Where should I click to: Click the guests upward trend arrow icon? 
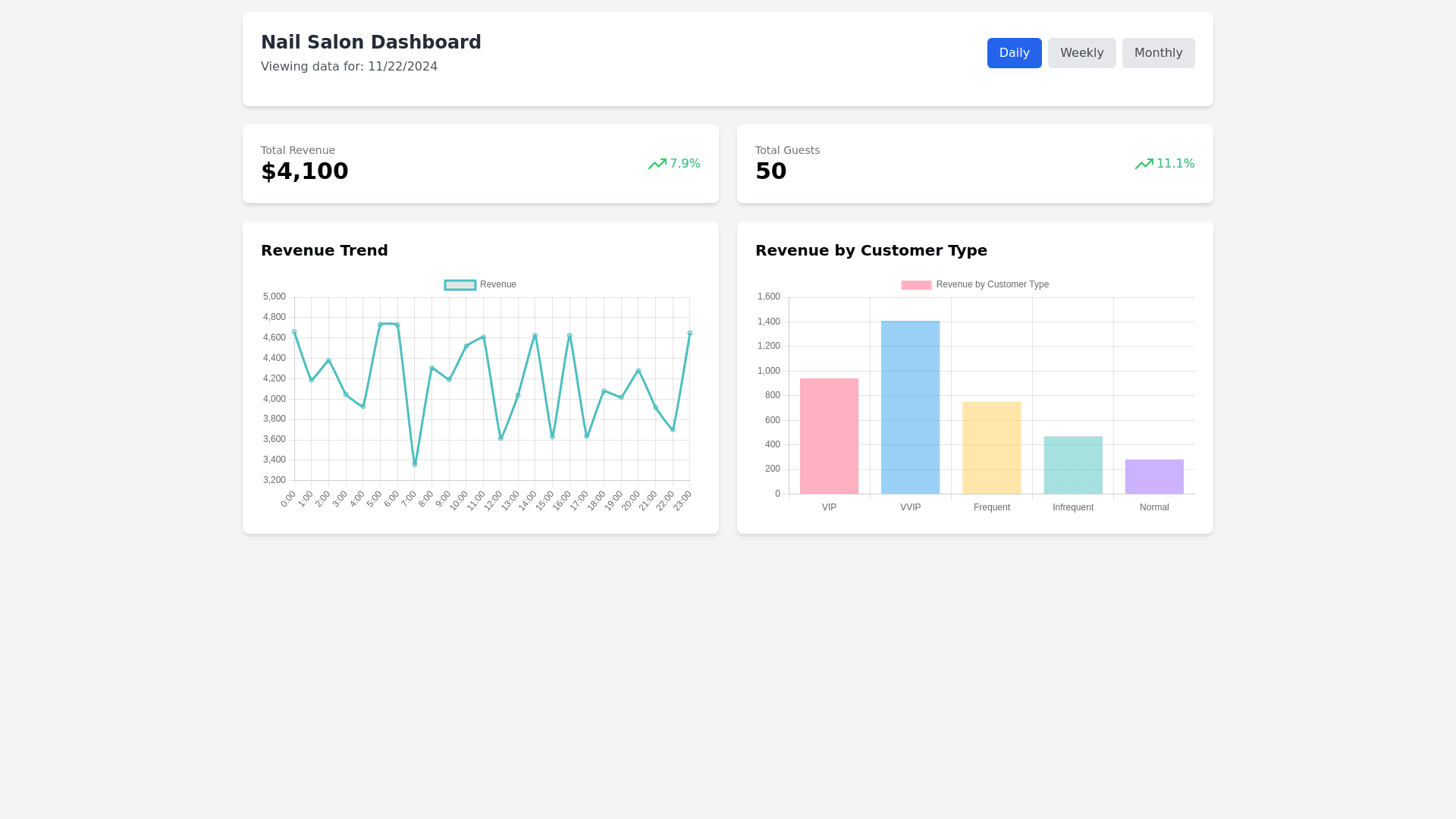coord(1144,164)
